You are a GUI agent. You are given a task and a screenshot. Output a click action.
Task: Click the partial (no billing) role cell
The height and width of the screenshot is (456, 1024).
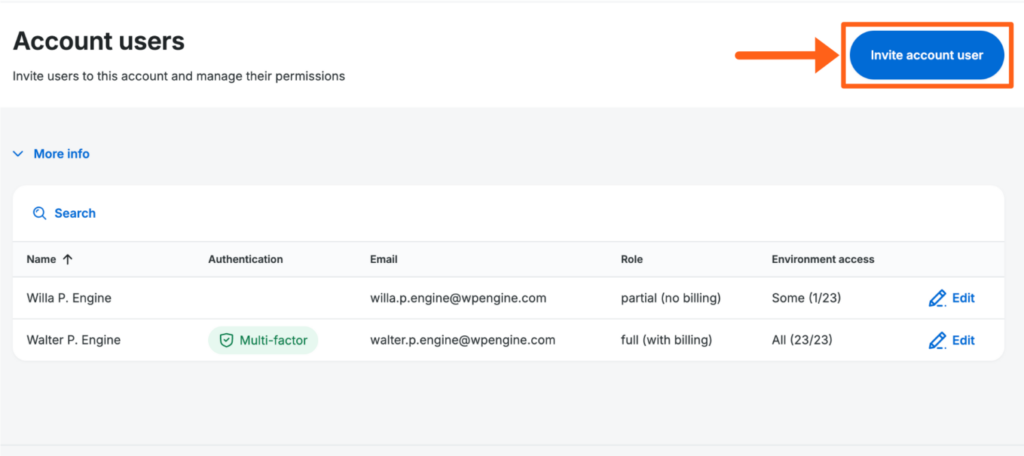click(x=671, y=298)
